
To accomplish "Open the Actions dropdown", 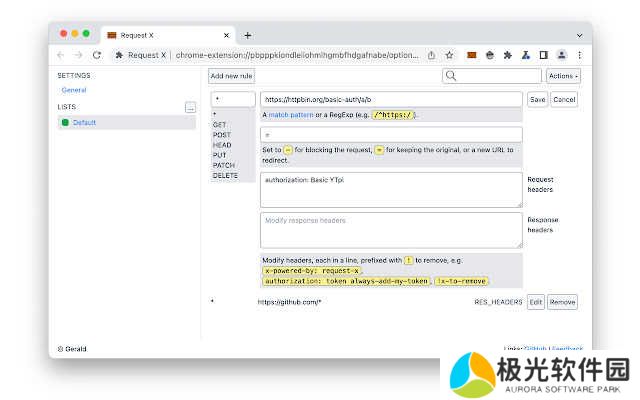I will point(563,76).
